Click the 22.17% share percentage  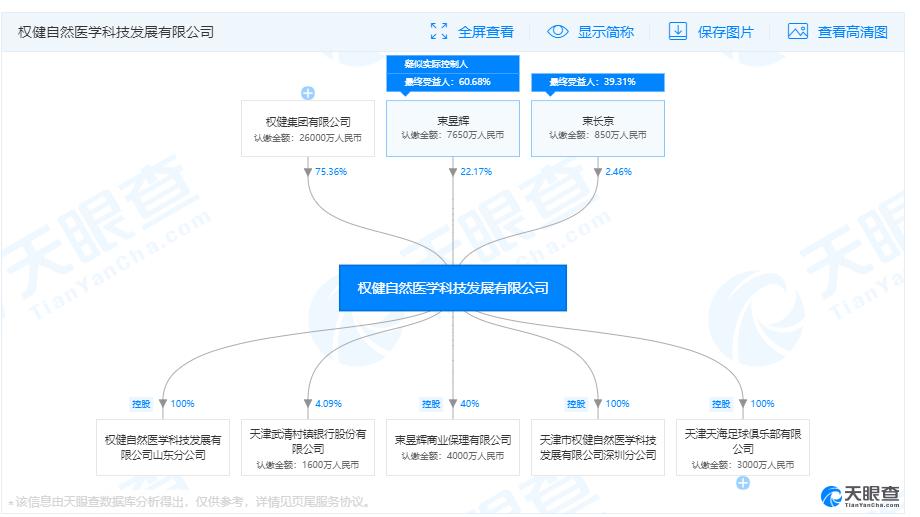[476, 171]
